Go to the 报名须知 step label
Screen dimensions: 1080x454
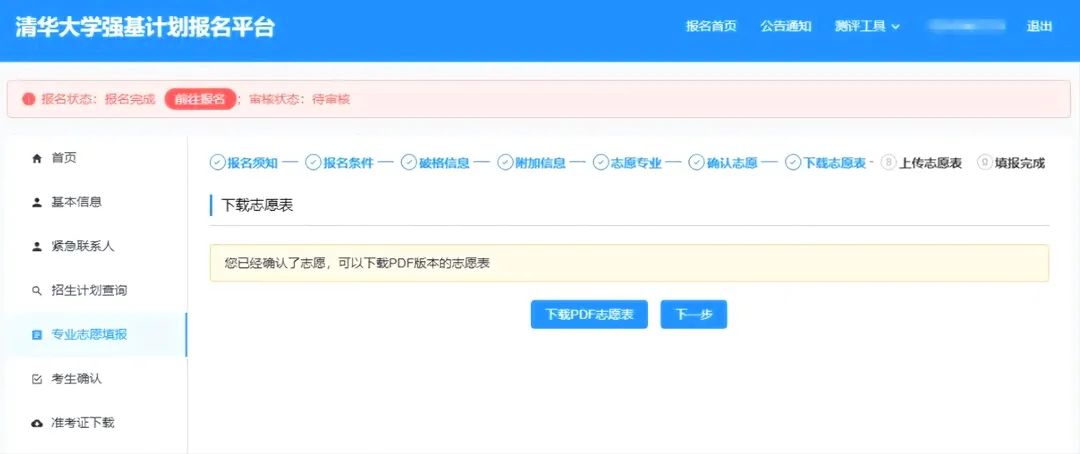click(252, 163)
